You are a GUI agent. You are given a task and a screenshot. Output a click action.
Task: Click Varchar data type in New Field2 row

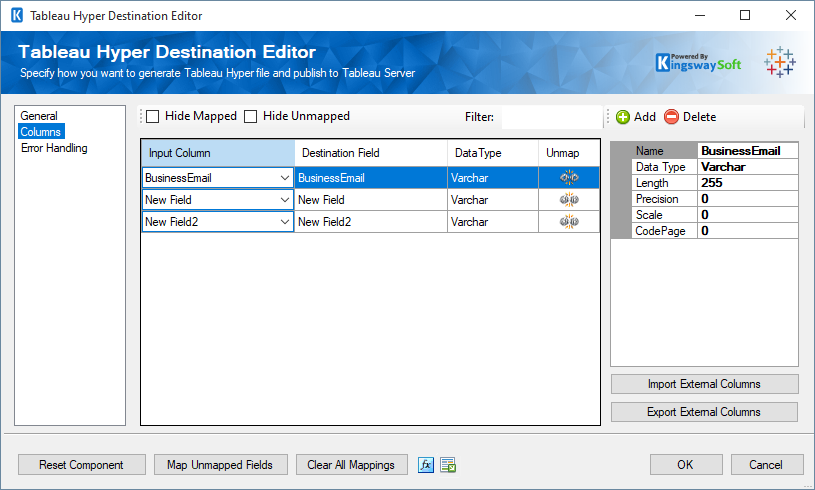492,222
